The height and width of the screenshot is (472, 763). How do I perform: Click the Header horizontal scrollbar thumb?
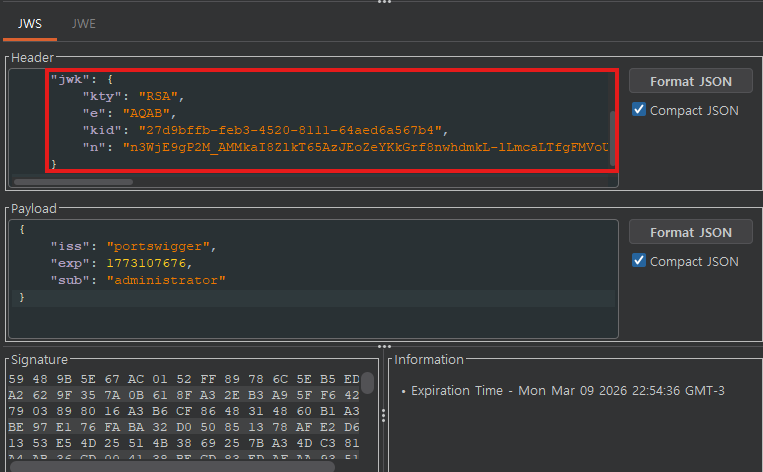(73, 182)
